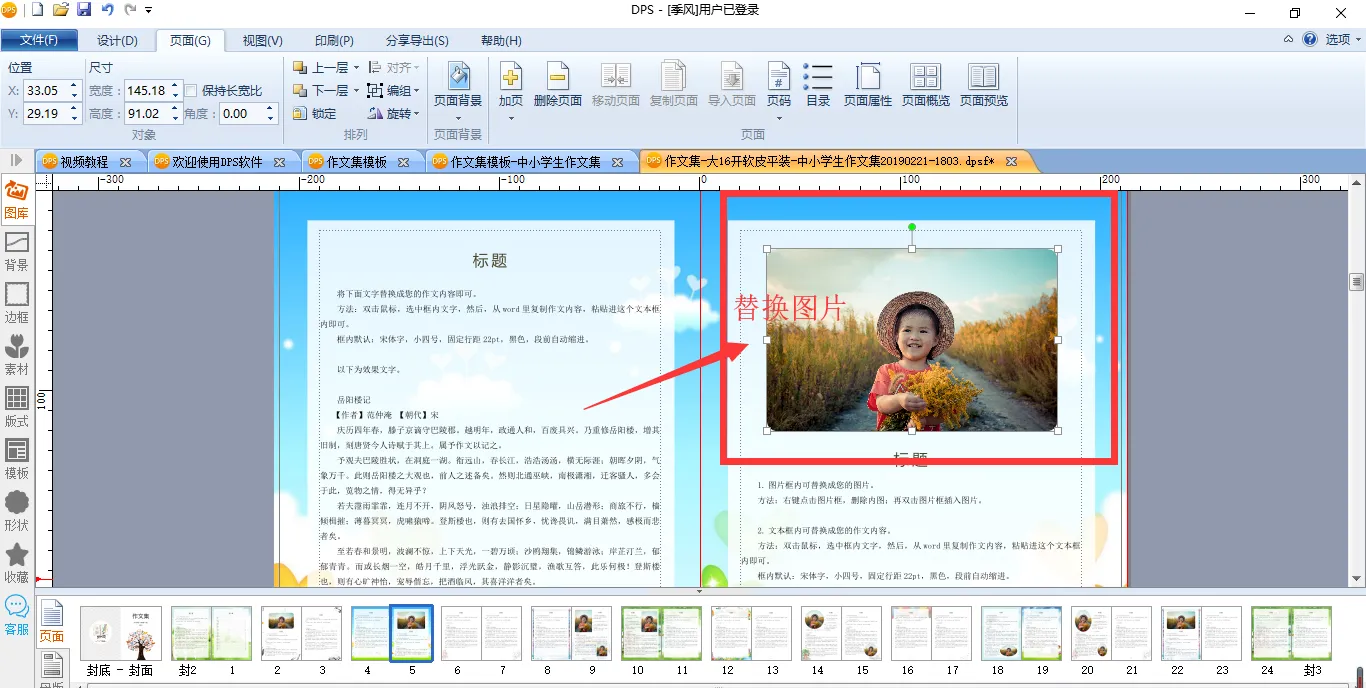Click the 高度 height input field
The width and height of the screenshot is (1366, 688).
click(x=146, y=113)
